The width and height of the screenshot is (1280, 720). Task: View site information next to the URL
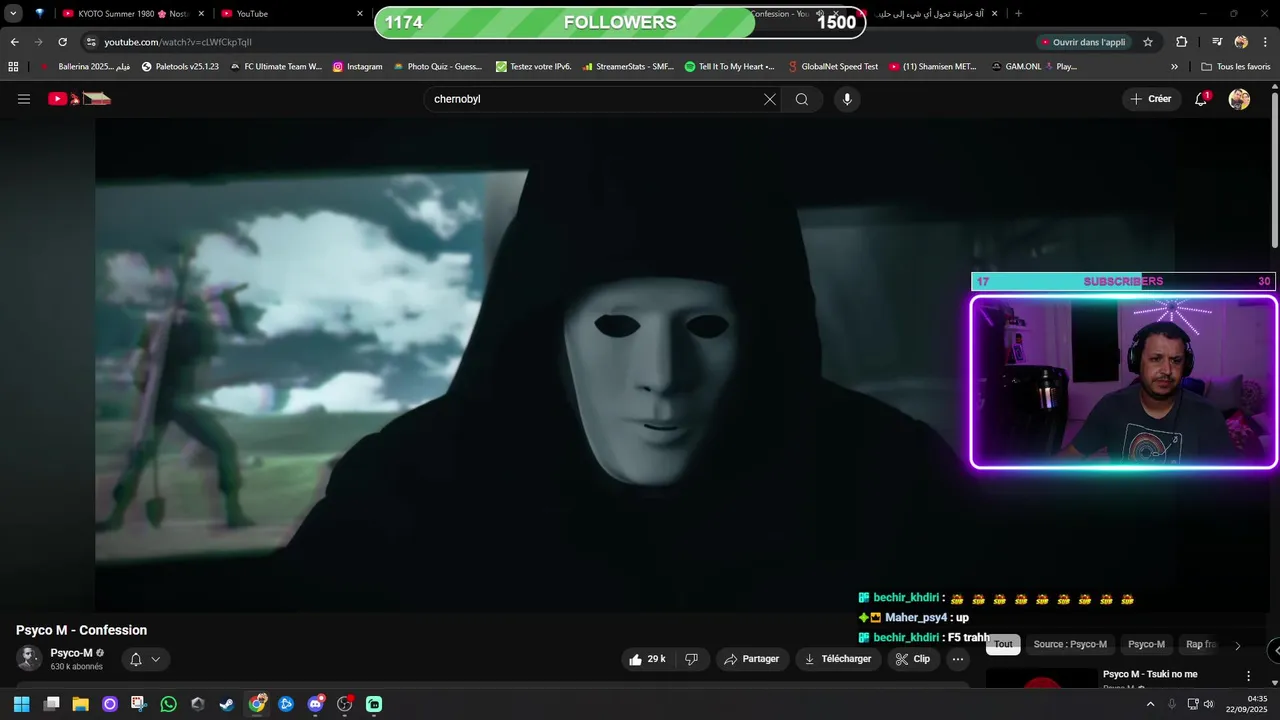91,42
